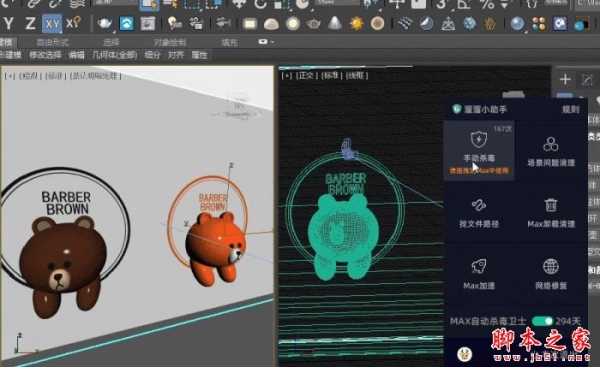Viewport: 600px width, 367px height.
Task: Click the yellow sun light icon
Action: [x=356, y=24]
